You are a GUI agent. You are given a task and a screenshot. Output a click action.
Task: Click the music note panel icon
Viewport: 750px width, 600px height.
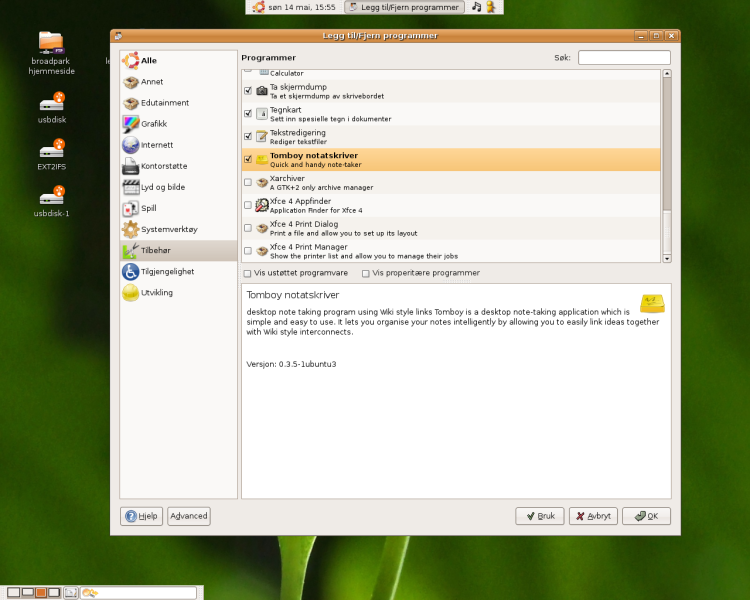[476, 7]
